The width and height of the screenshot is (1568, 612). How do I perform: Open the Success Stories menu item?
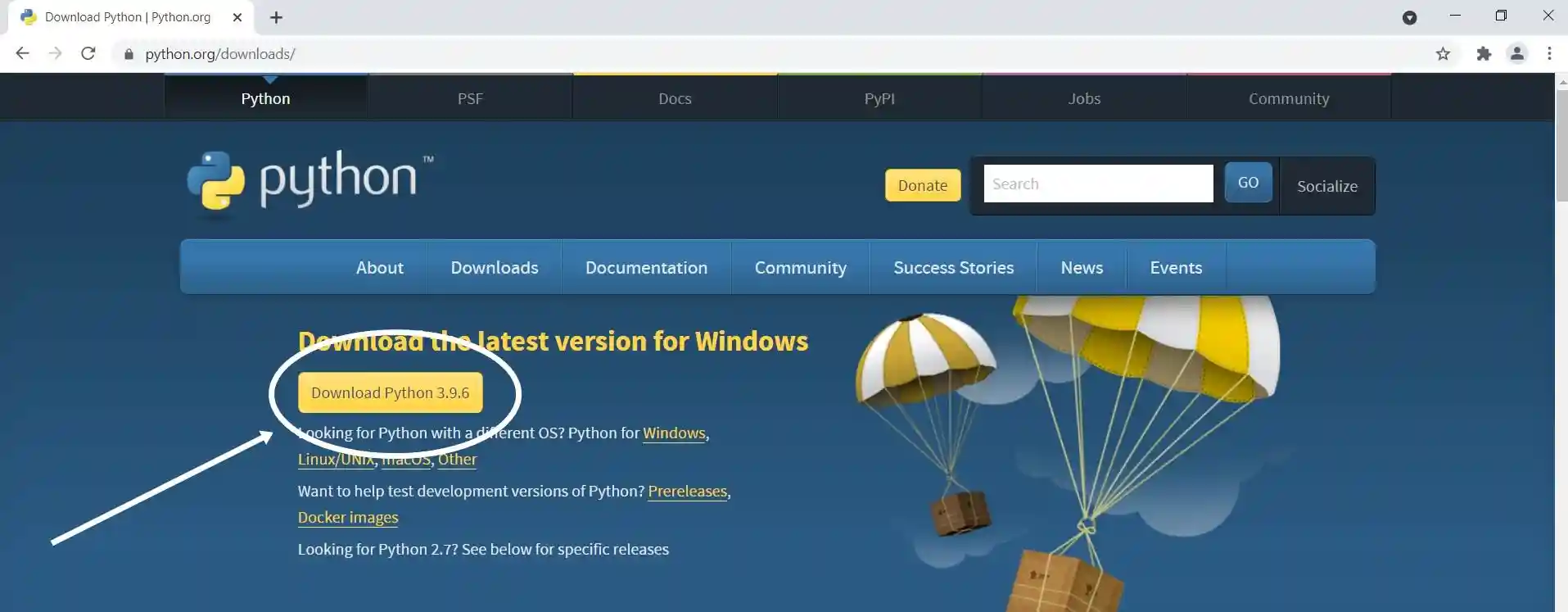(x=953, y=268)
